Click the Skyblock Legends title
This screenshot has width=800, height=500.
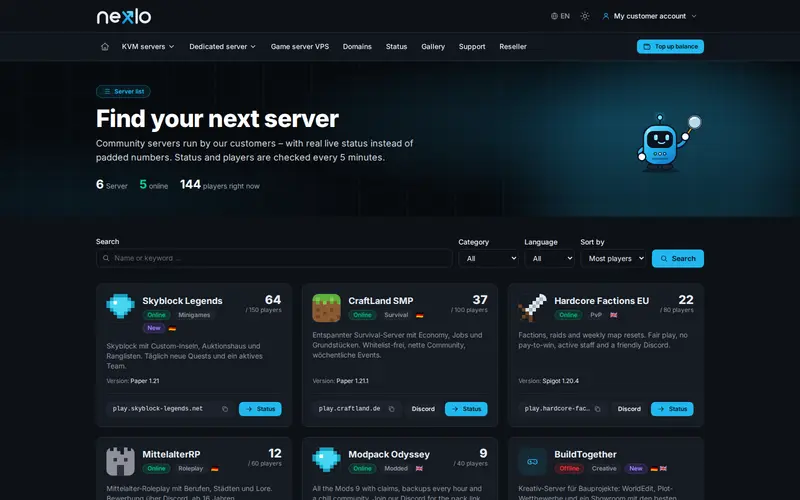coord(182,301)
